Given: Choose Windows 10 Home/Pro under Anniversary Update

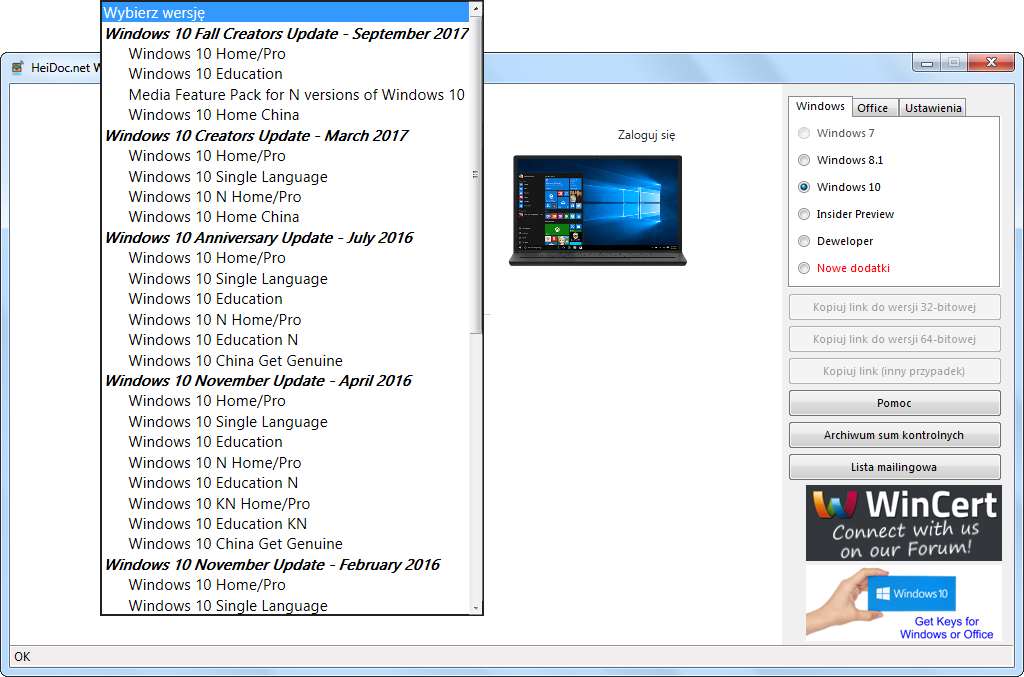Looking at the screenshot, I should coord(285,258).
